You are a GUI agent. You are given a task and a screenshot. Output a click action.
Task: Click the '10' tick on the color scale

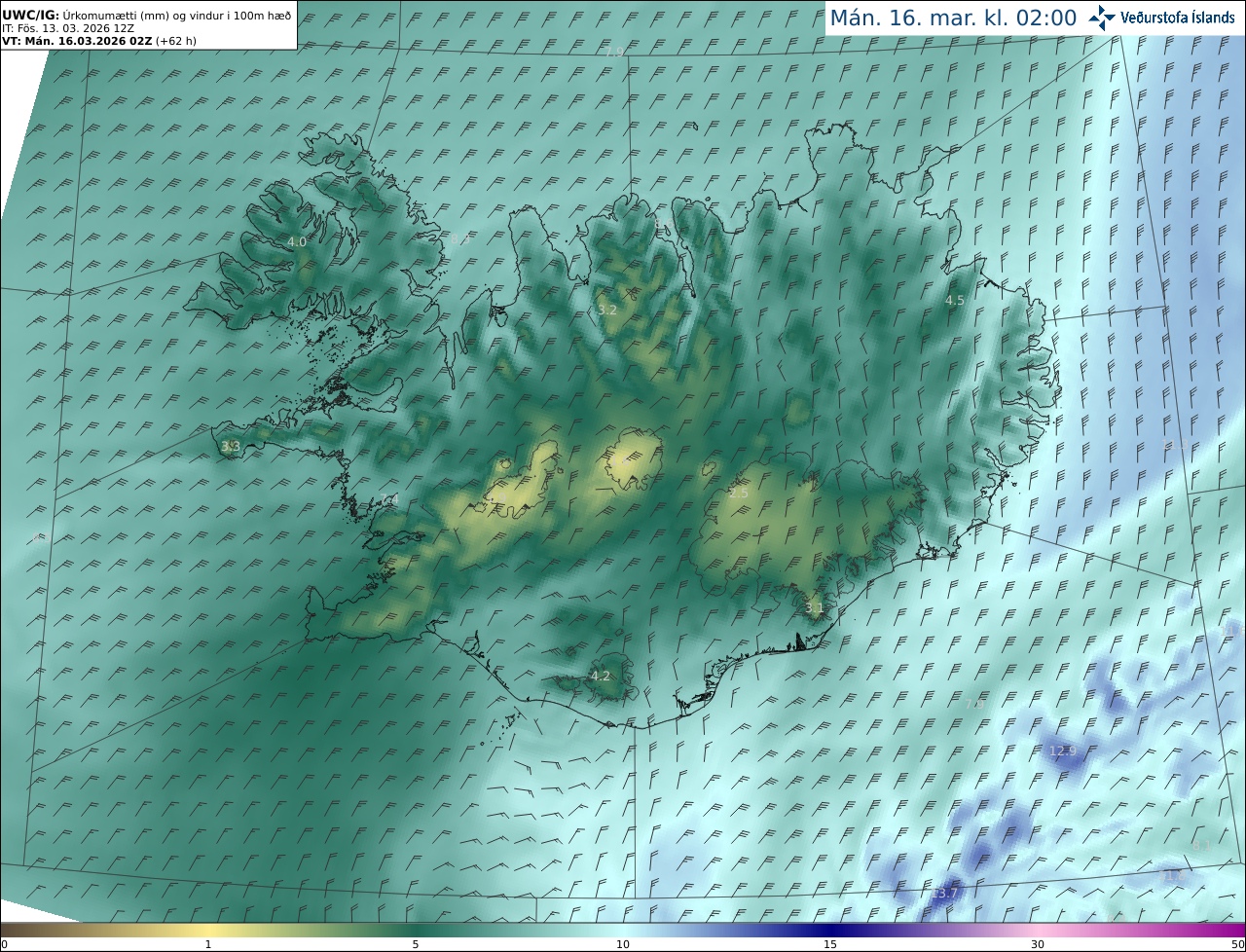[623, 944]
